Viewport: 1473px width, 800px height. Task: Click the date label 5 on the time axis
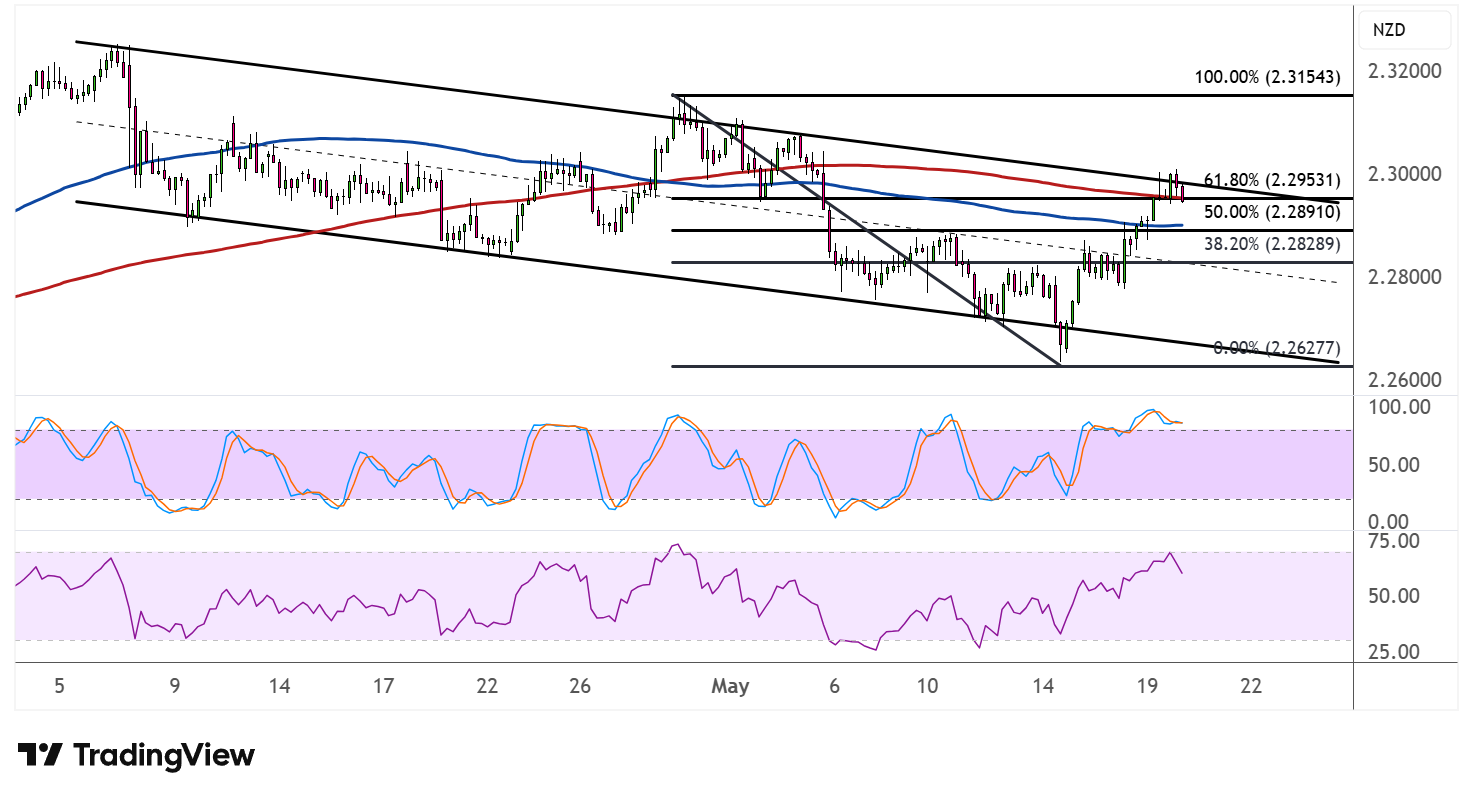60,687
